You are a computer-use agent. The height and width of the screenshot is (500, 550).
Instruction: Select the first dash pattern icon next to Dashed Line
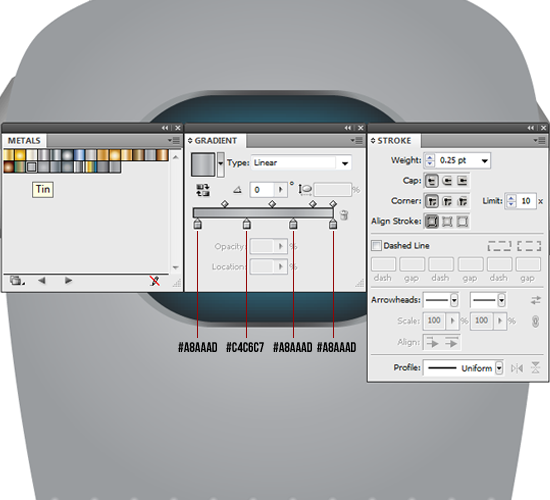[499, 246]
